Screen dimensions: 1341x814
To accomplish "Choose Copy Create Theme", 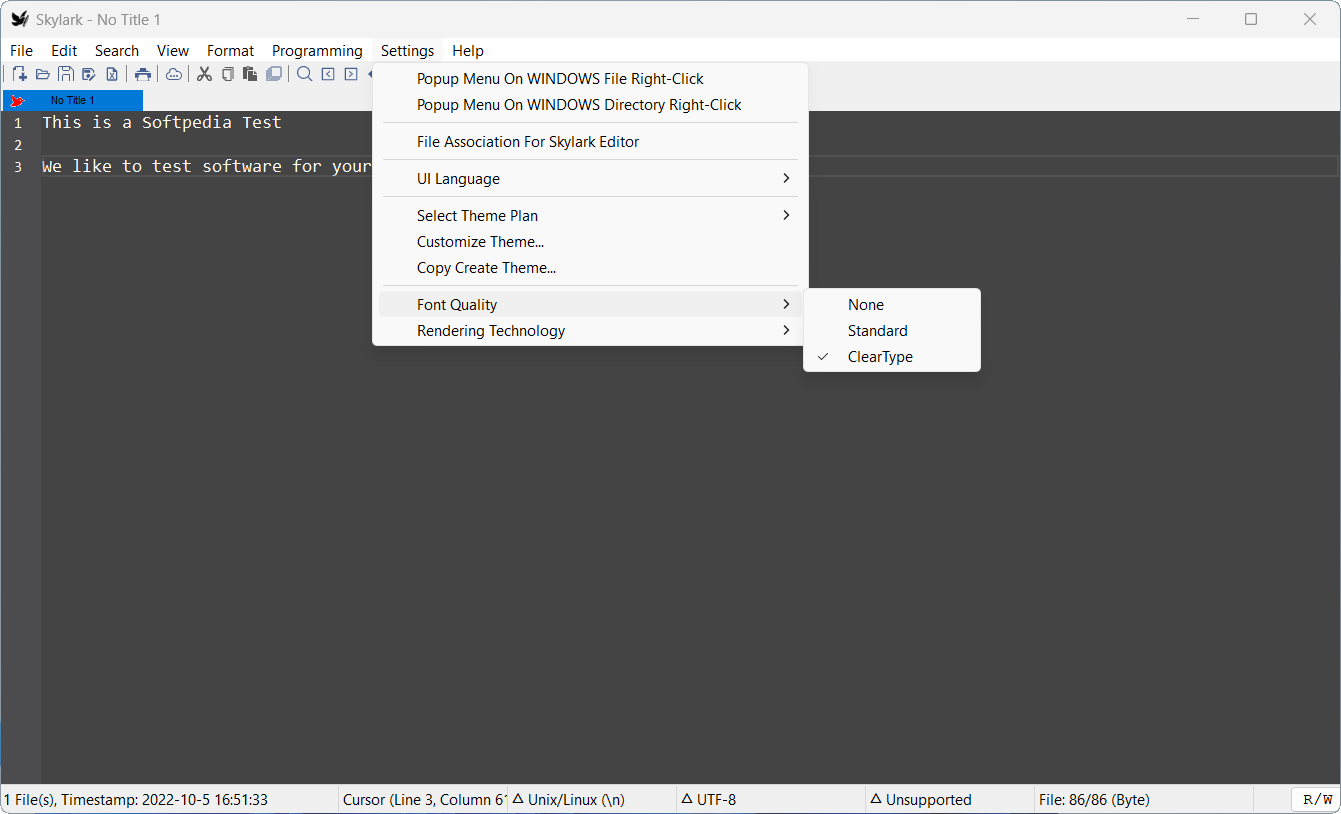I will 590,268.
